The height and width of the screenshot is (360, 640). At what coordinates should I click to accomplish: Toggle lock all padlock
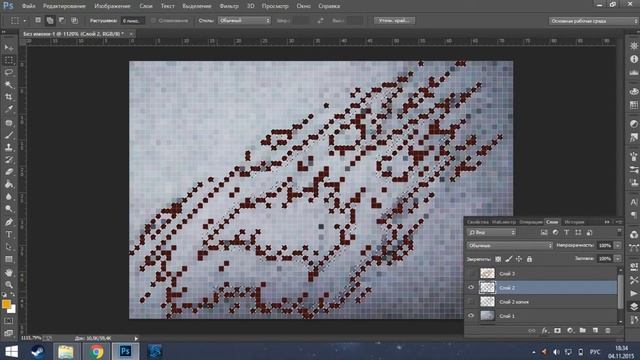pos(529,259)
